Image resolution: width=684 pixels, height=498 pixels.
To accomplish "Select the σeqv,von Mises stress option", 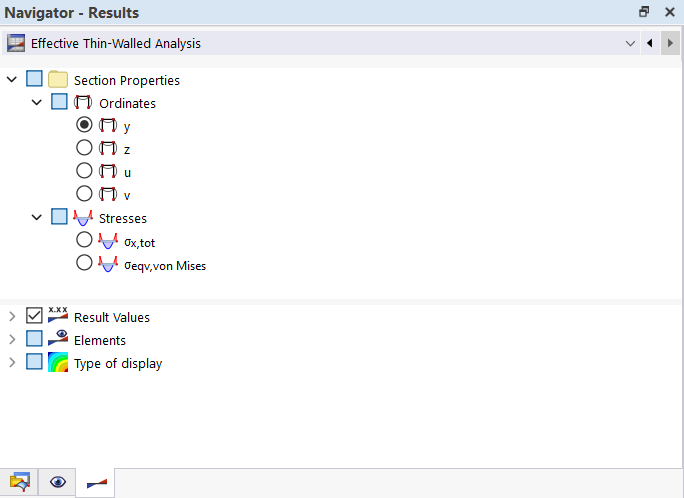I will [x=84, y=264].
